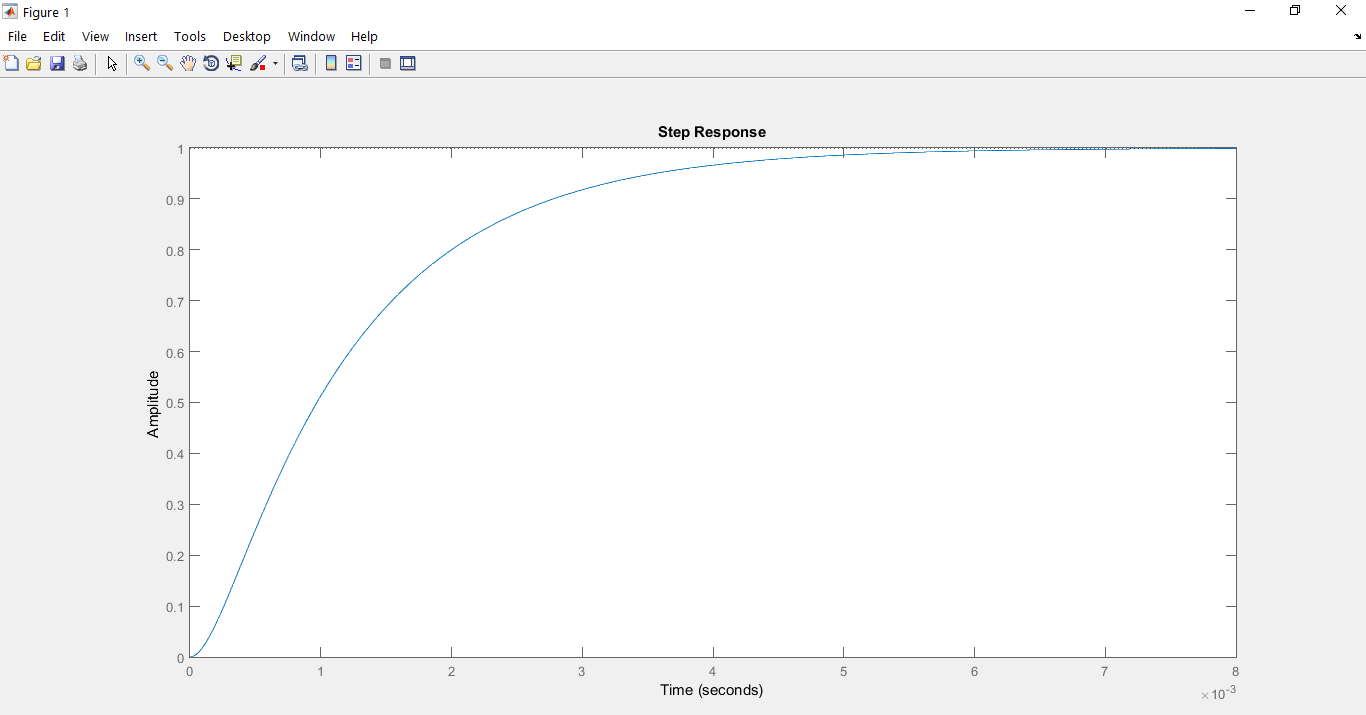Insert a legend using the toolbar icon
The width and height of the screenshot is (1366, 715).
click(x=354, y=63)
